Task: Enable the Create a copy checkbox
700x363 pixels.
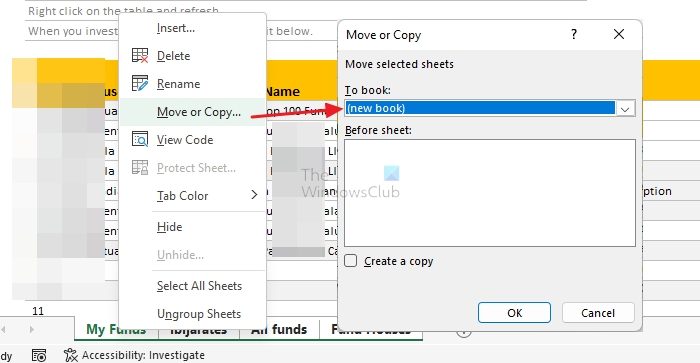Action: [351, 261]
